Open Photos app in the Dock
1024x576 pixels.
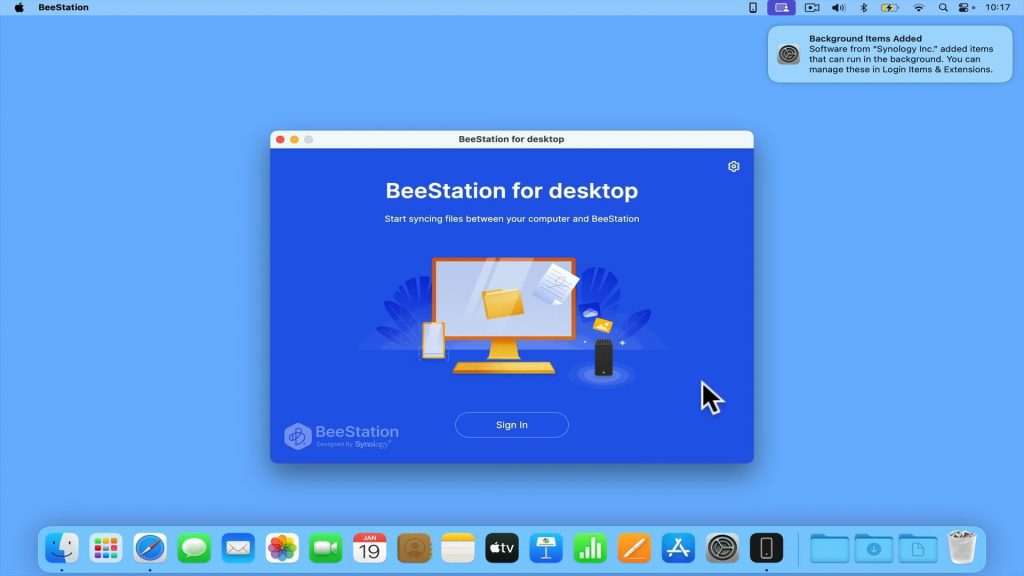point(282,547)
